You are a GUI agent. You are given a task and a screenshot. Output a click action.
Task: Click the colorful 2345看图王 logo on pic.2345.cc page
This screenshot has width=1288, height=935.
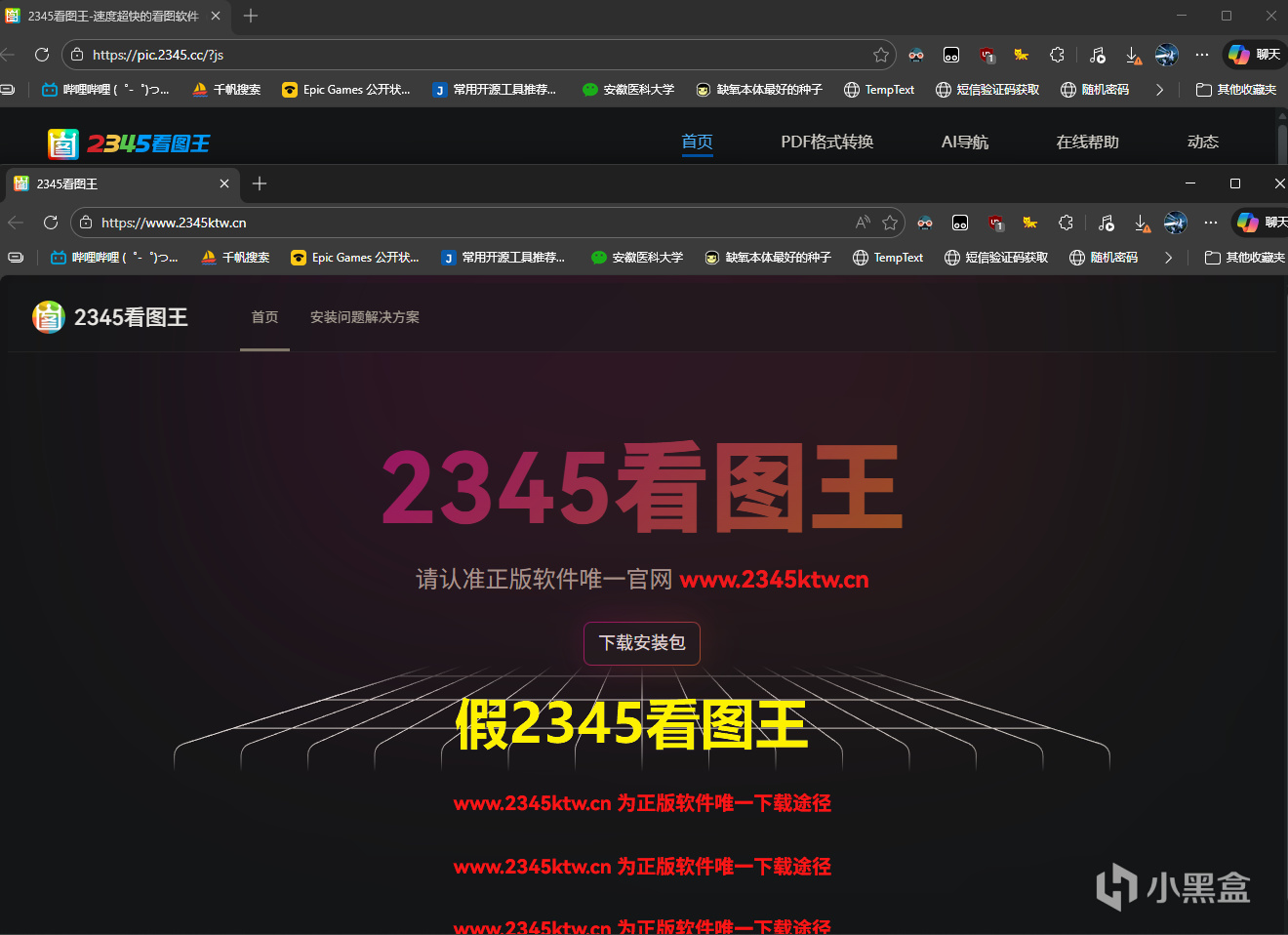[129, 143]
